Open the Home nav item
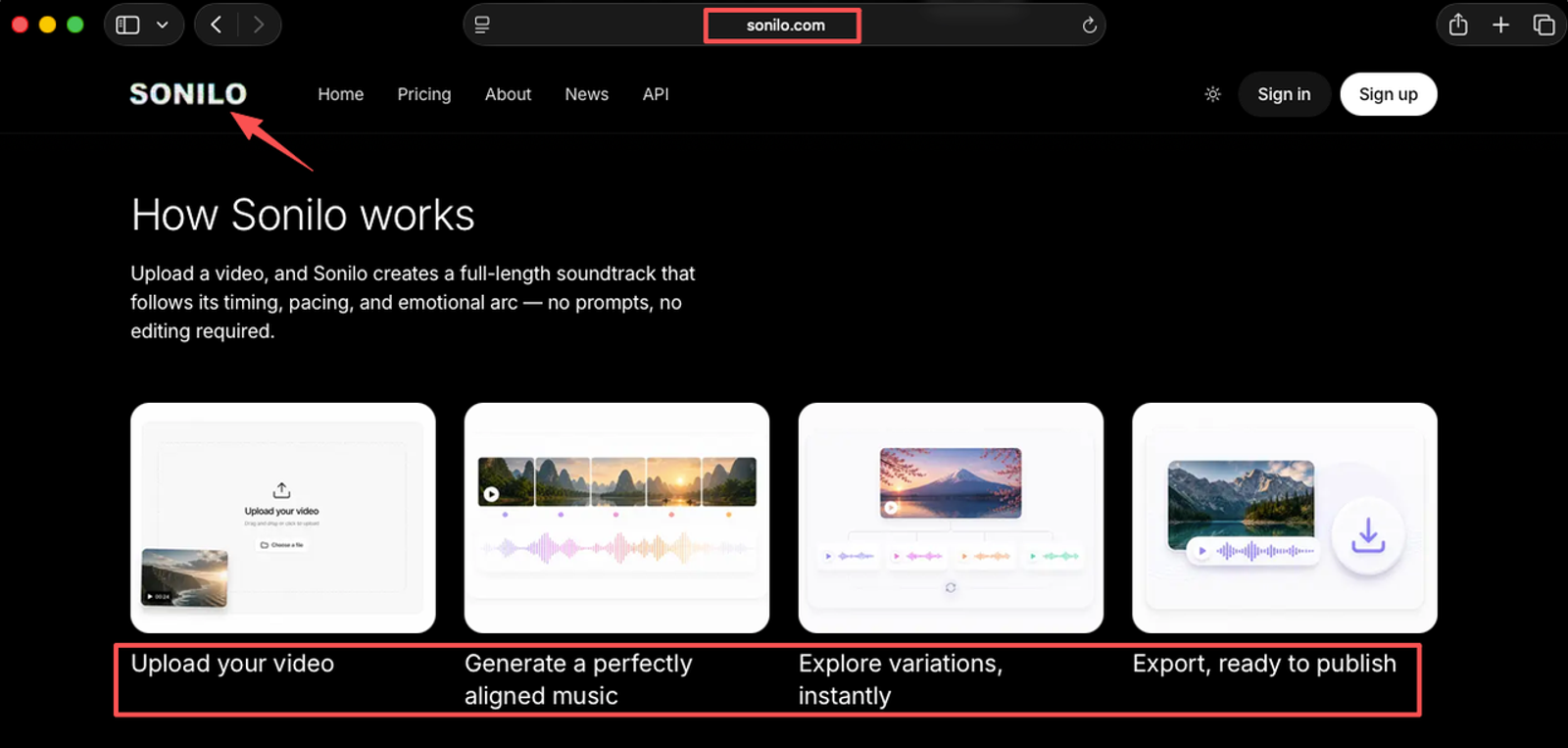Image resolution: width=1568 pixels, height=748 pixels. pos(340,94)
